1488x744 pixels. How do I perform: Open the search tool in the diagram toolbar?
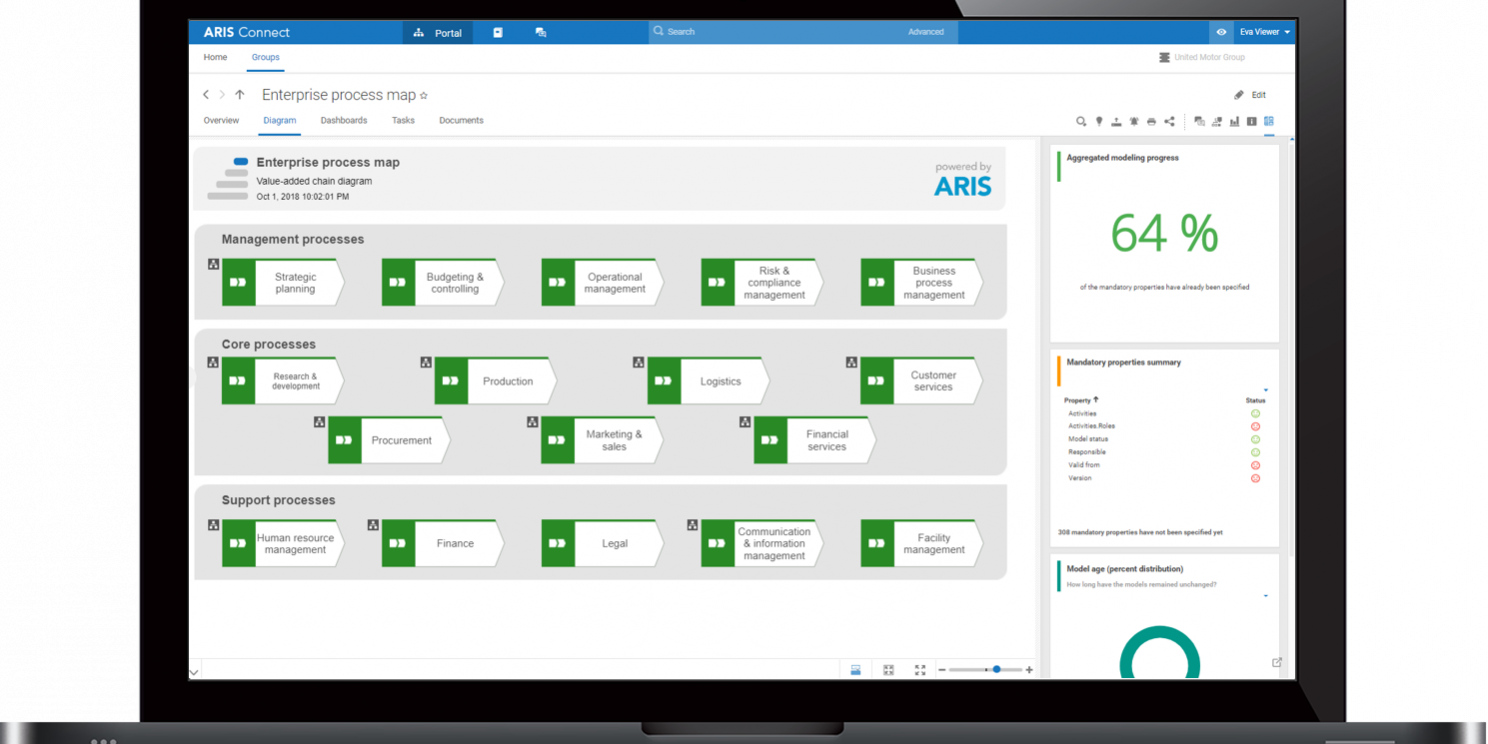tap(1080, 121)
